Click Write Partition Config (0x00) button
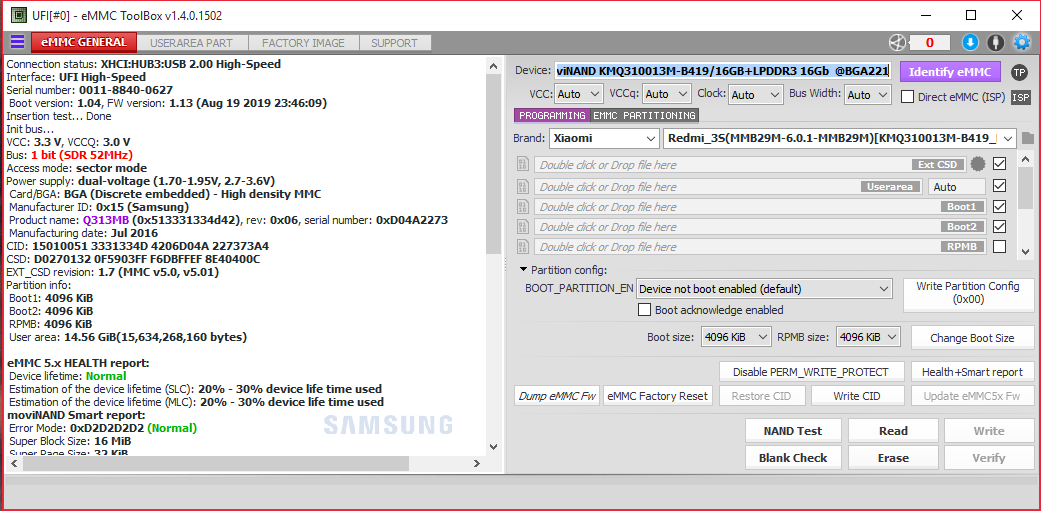Image resolution: width=1041 pixels, height=511 pixels. point(967,293)
